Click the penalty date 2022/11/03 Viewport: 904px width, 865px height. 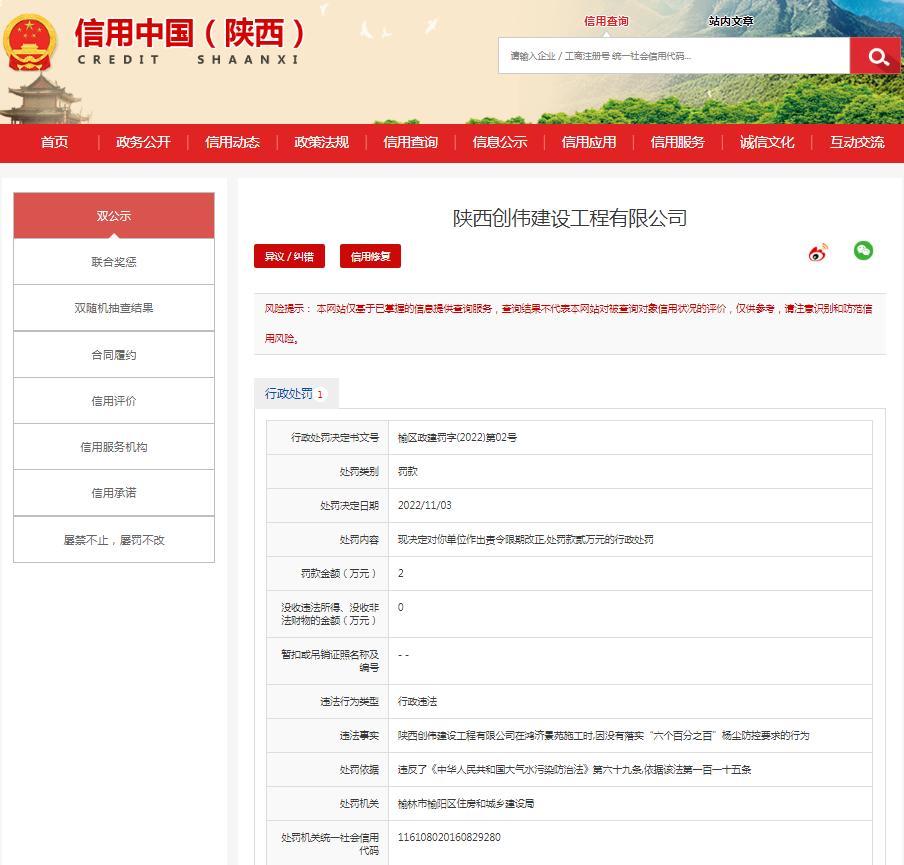tap(425, 505)
